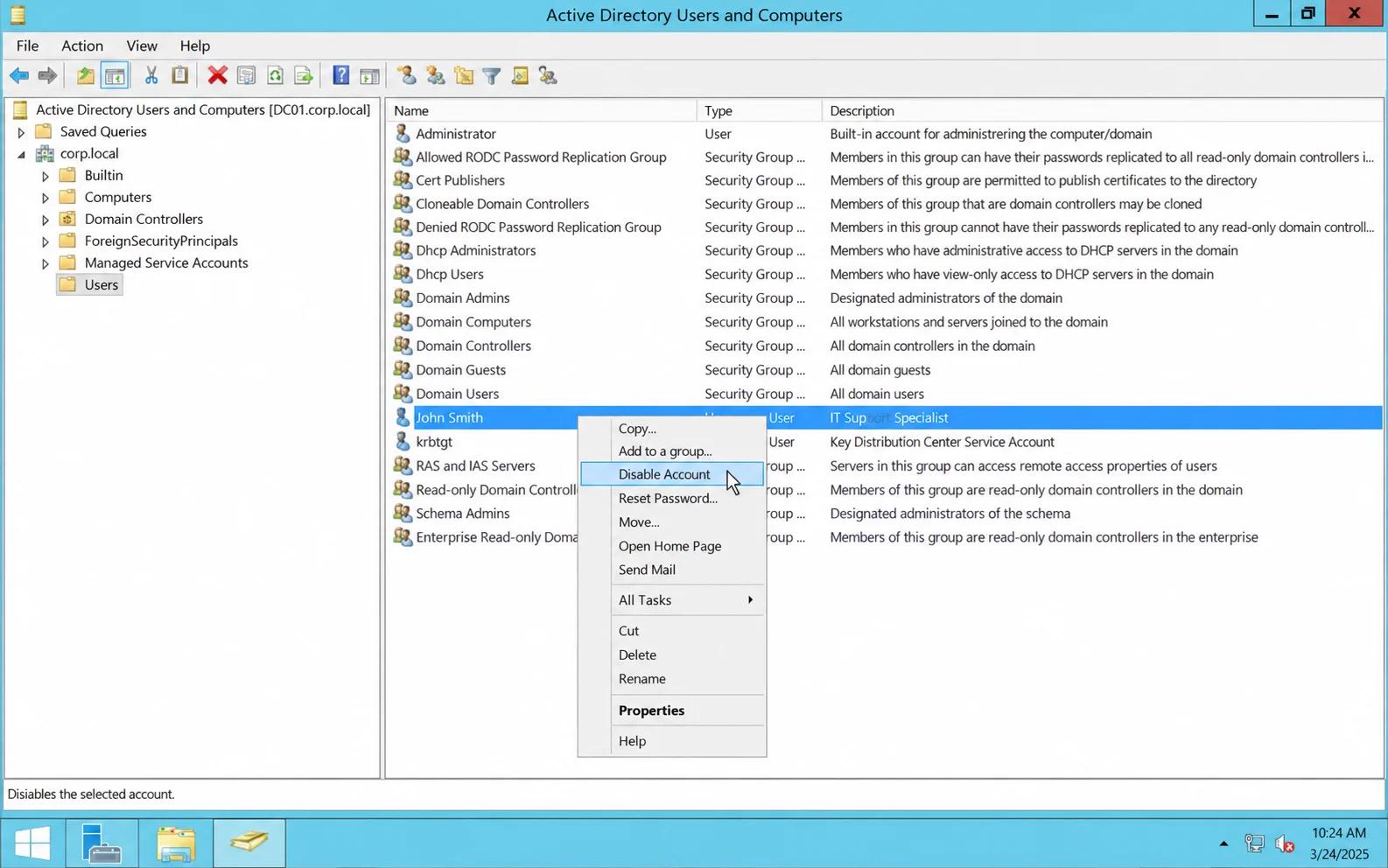The height and width of the screenshot is (868, 1388).
Task: Expand the Saved Queries tree node
Action: [x=21, y=132]
